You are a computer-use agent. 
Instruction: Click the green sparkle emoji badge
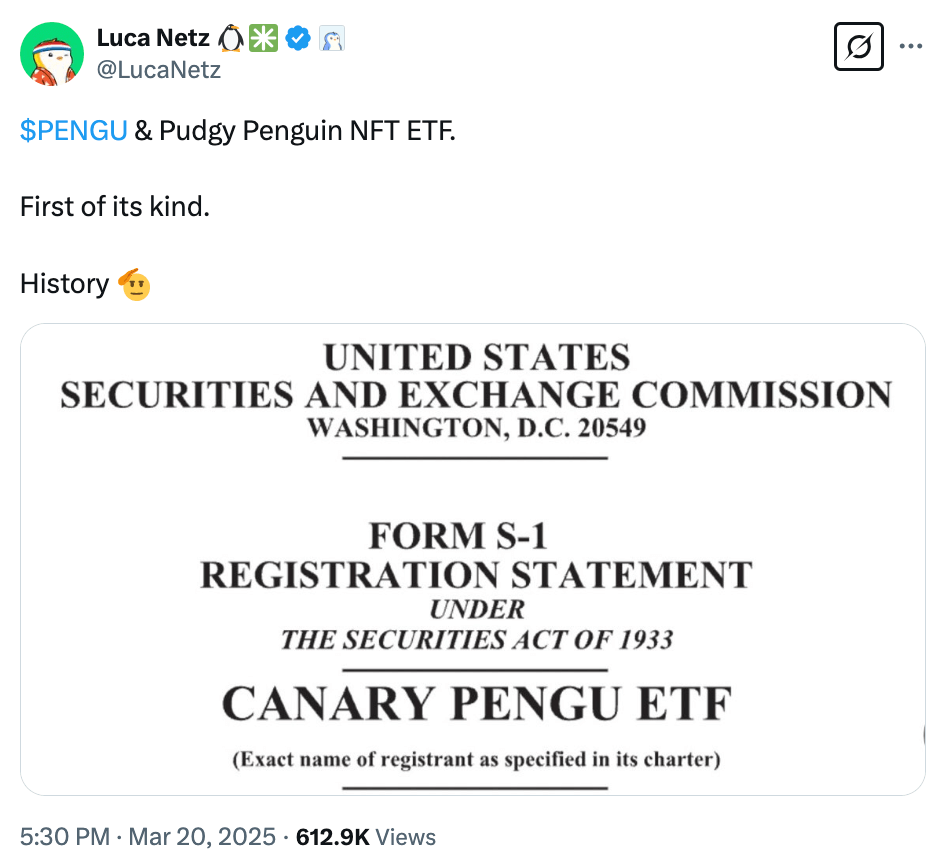tap(264, 39)
